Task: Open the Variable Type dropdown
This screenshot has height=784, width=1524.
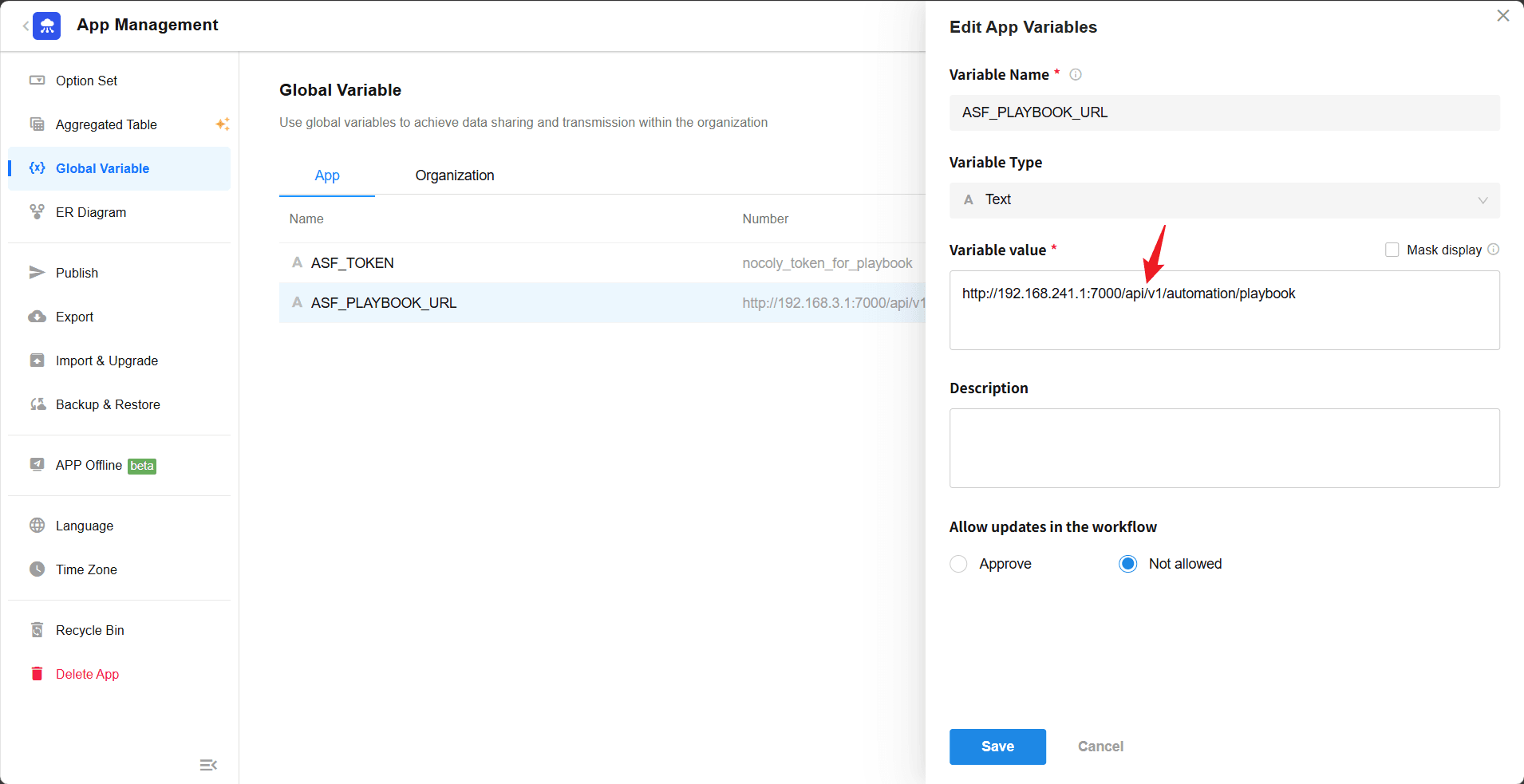Action: 1224,200
